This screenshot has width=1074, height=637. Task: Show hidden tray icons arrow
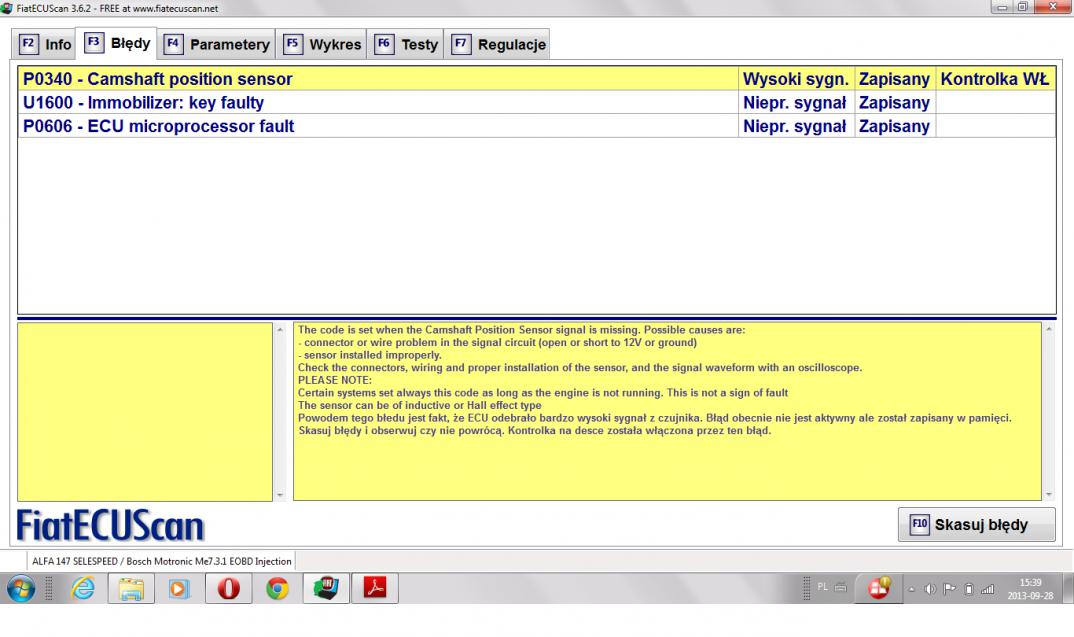[x=911, y=589]
